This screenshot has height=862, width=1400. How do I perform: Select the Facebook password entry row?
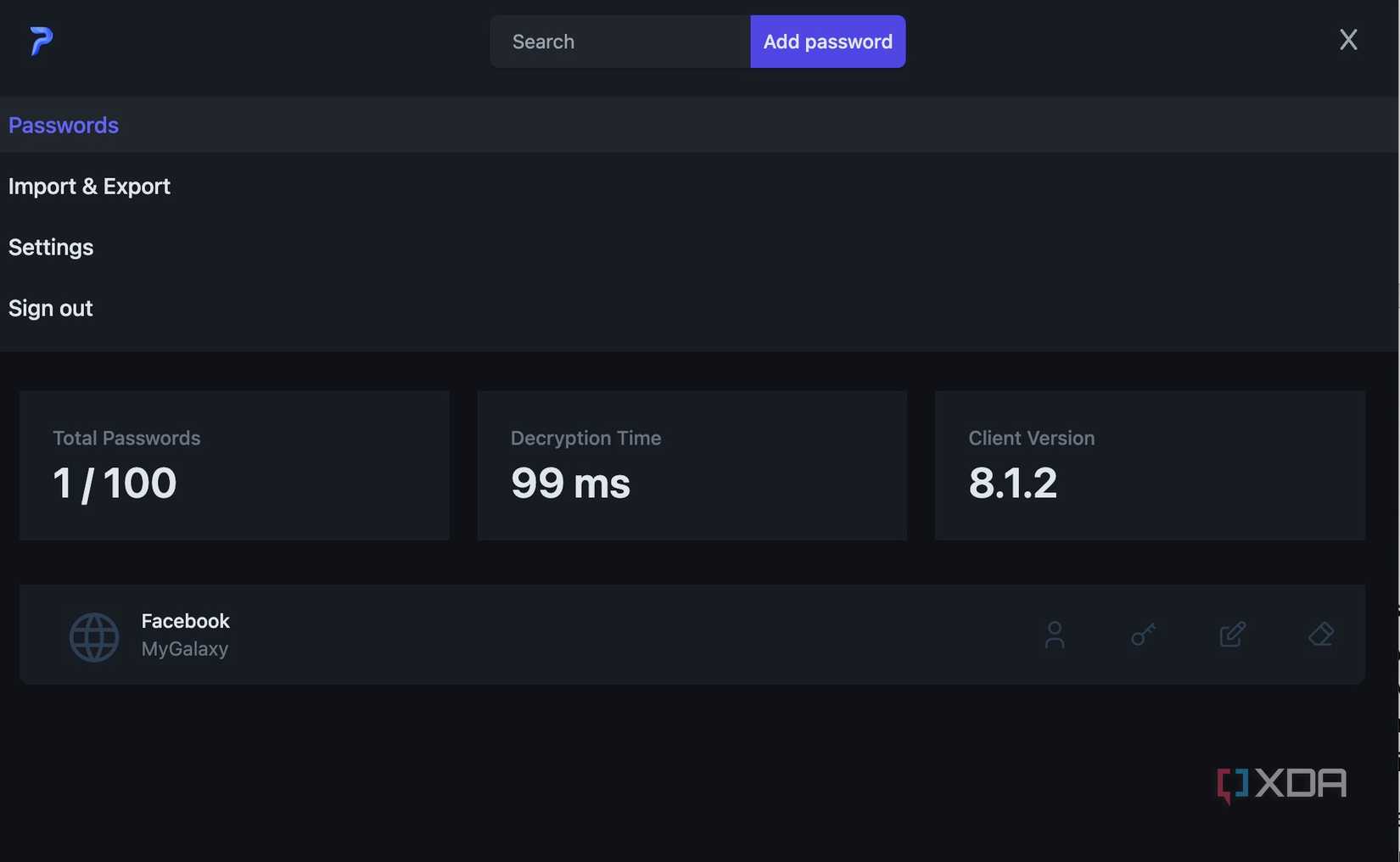click(594, 635)
